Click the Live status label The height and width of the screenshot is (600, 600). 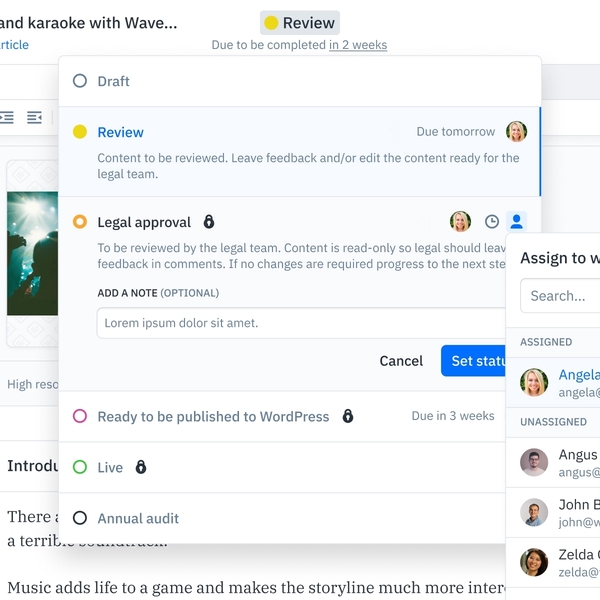pos(110,467)
